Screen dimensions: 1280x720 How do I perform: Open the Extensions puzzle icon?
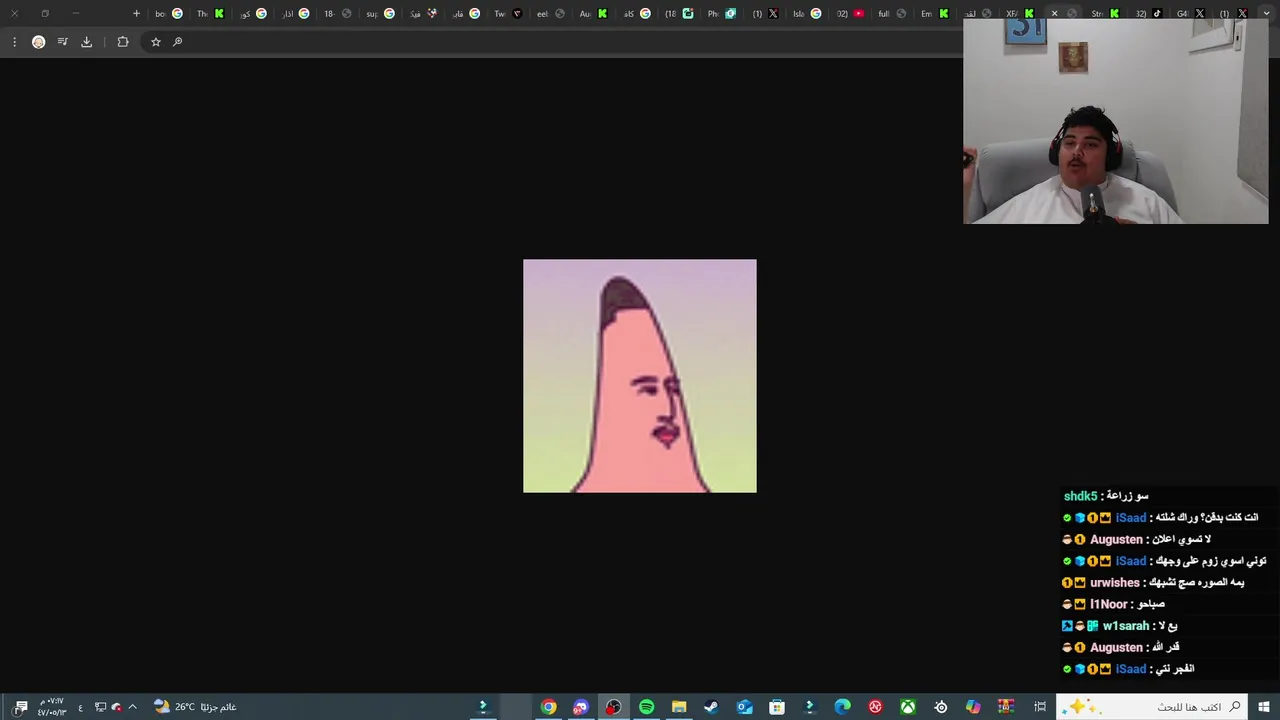tap(123, 42)
